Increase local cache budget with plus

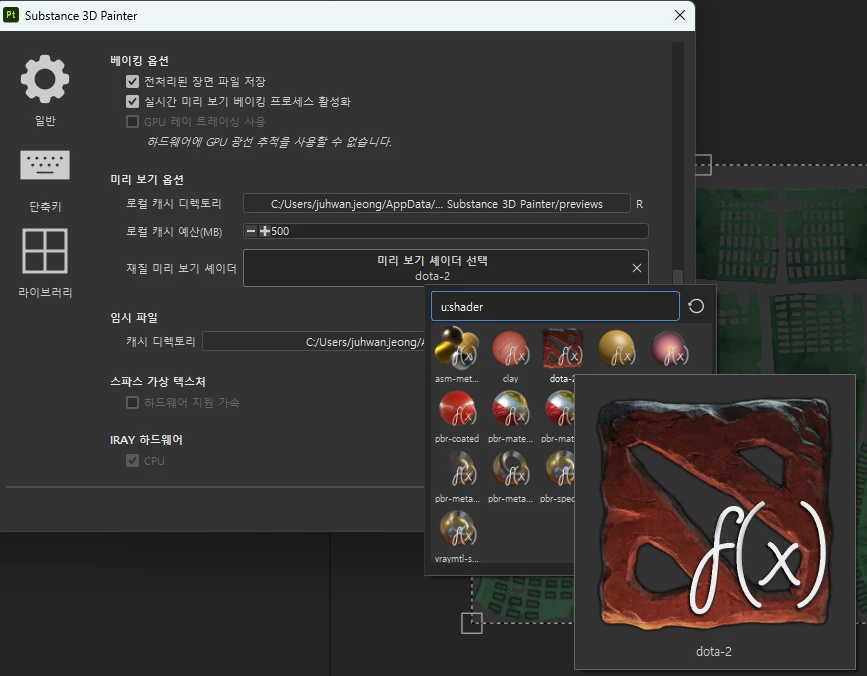[264, 231]
